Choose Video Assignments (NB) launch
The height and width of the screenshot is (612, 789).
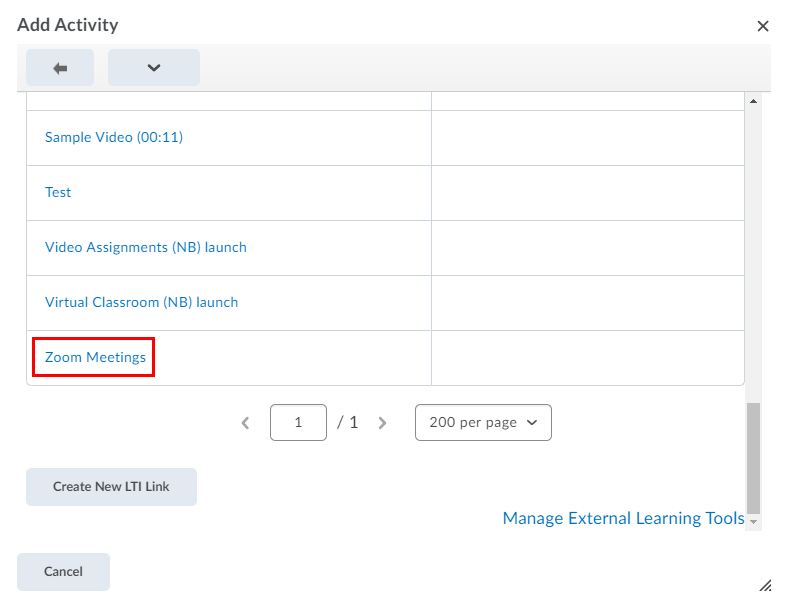tap(146, 248)
